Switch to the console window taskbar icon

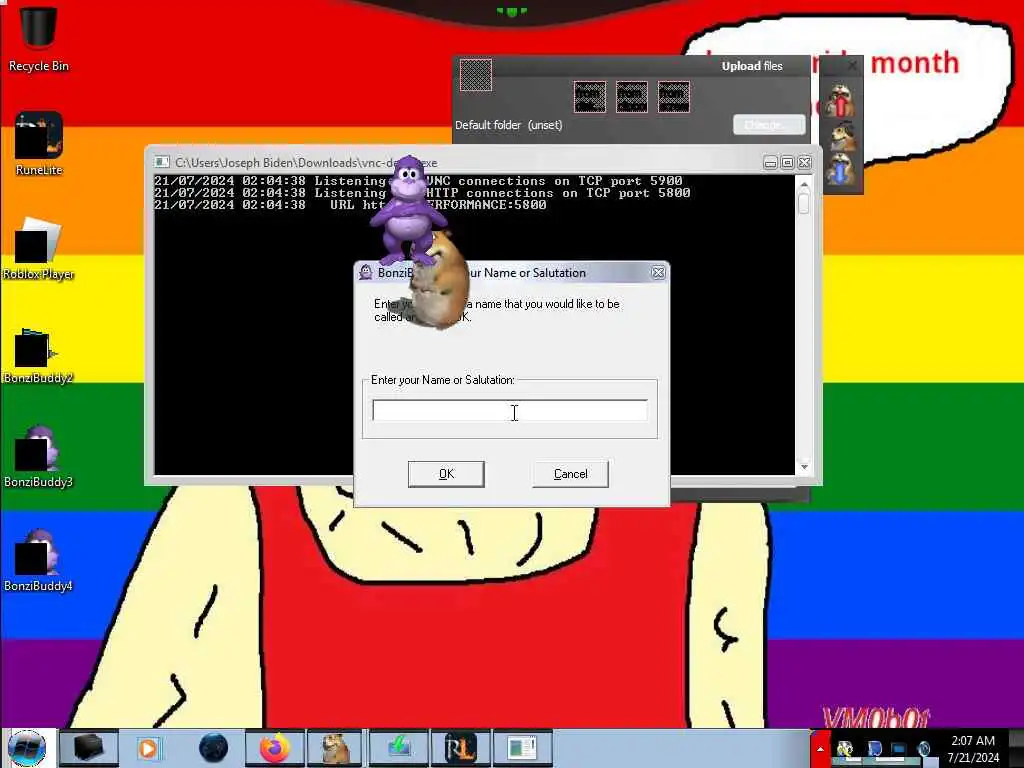tap(522, 748)
